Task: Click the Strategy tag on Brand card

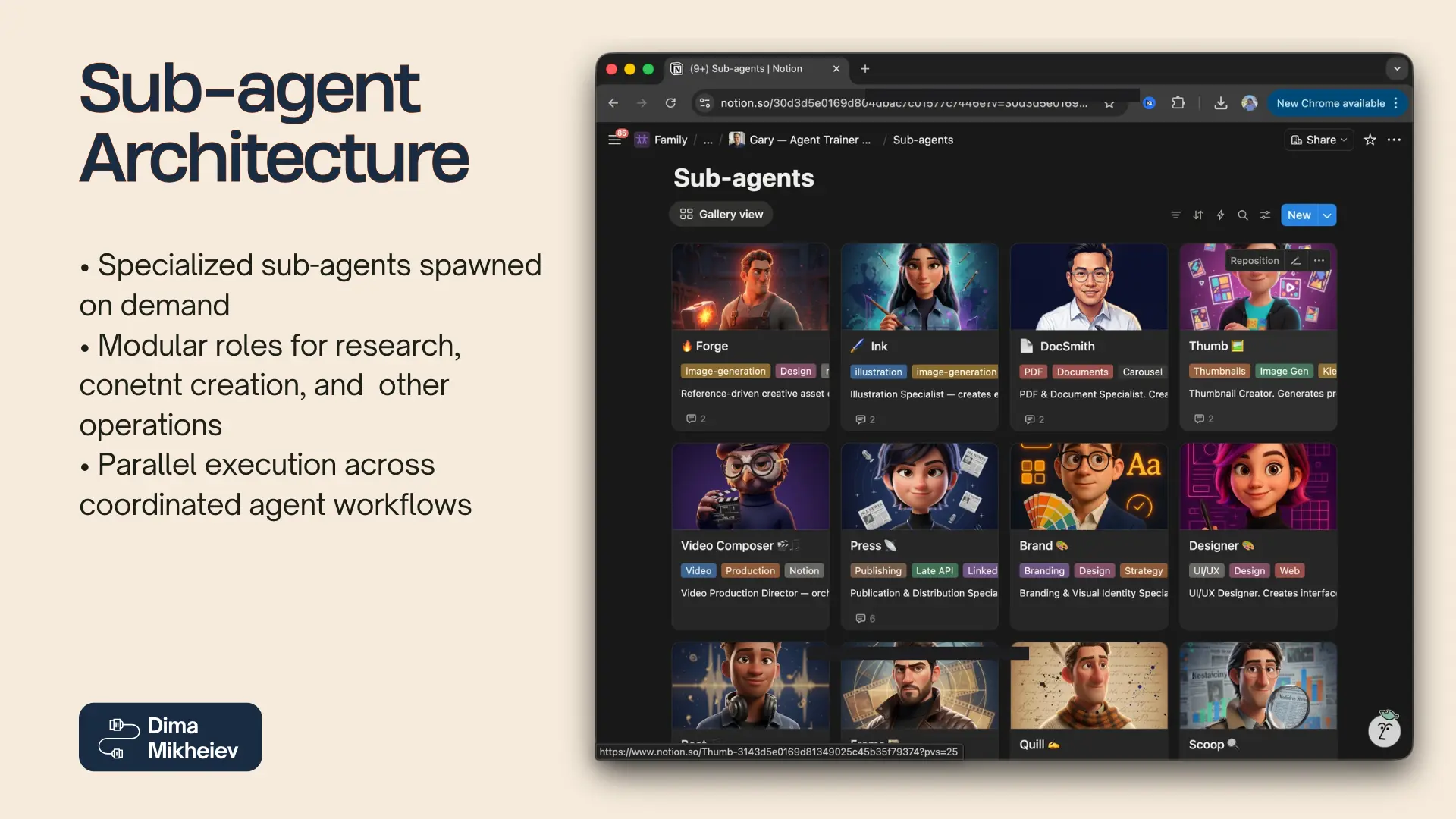Action: (1144, 570)
